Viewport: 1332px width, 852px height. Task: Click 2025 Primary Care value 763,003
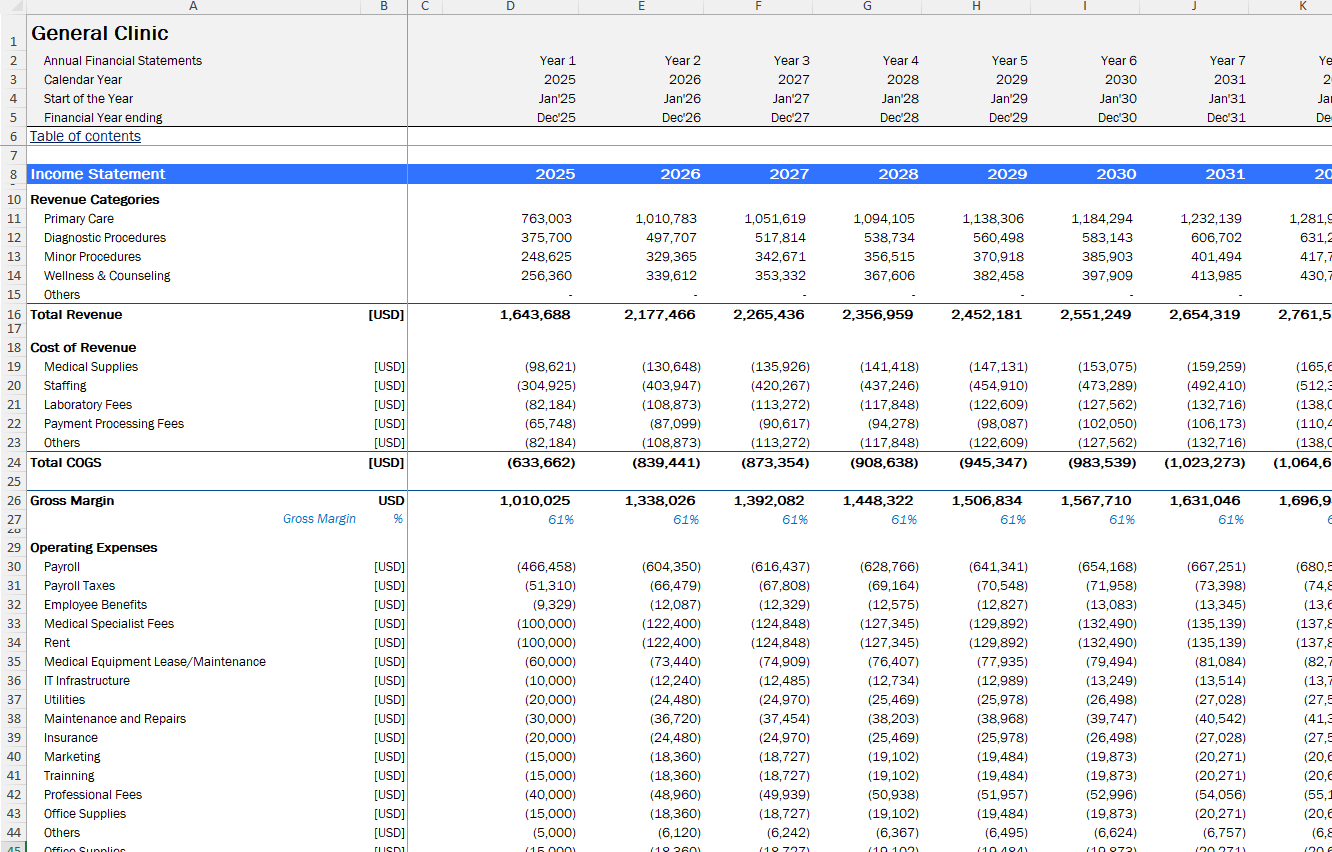pyautogui.click(x=547, y=218)
